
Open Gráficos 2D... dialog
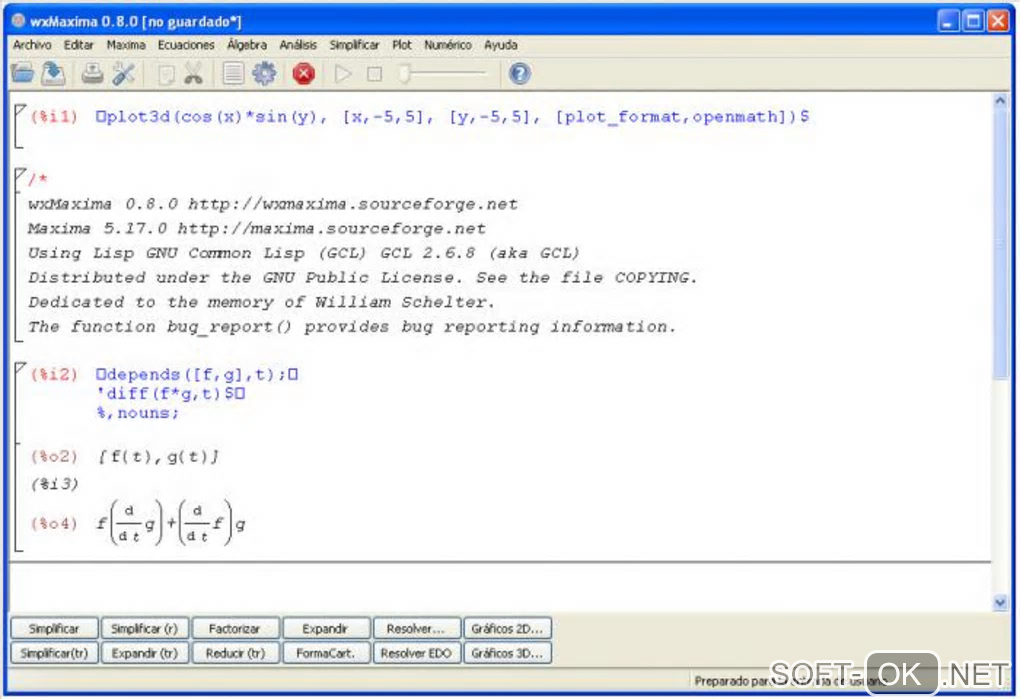(507, 629)
